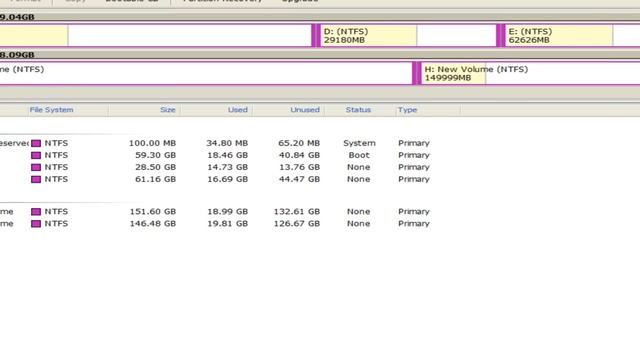Select the 44.47 GB unused value
This screenshot has width=640, height=360.
(x=299, y=179)
